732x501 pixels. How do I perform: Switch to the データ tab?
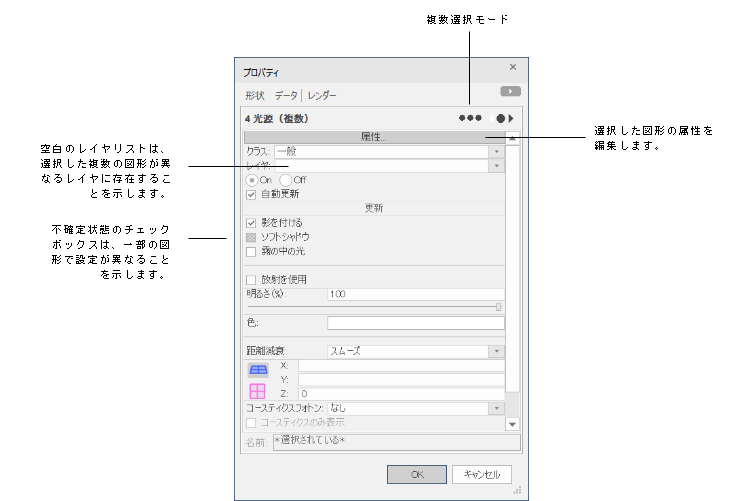coord(286,95)
